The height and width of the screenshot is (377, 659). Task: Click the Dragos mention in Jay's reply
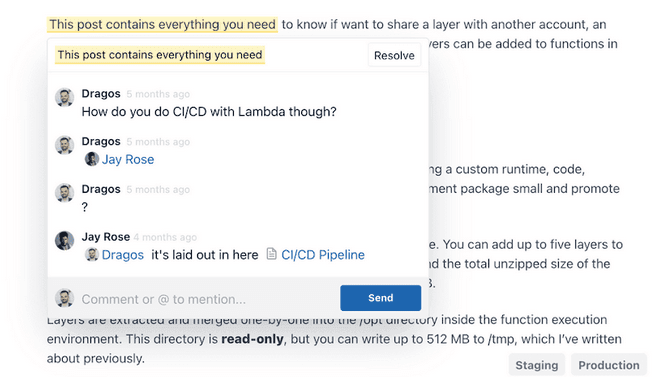[x=123, y=255]
